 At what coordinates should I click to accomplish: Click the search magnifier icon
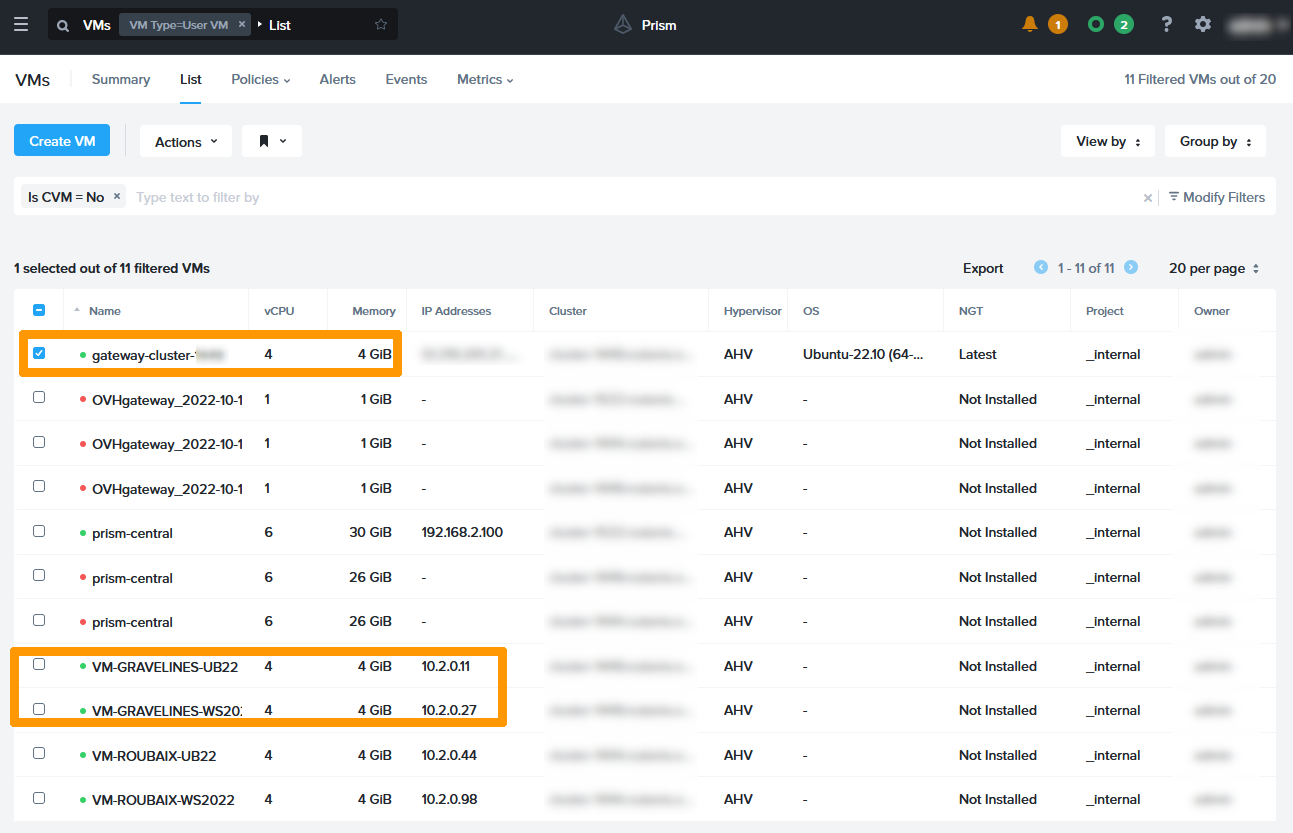(x=63, y=25)
